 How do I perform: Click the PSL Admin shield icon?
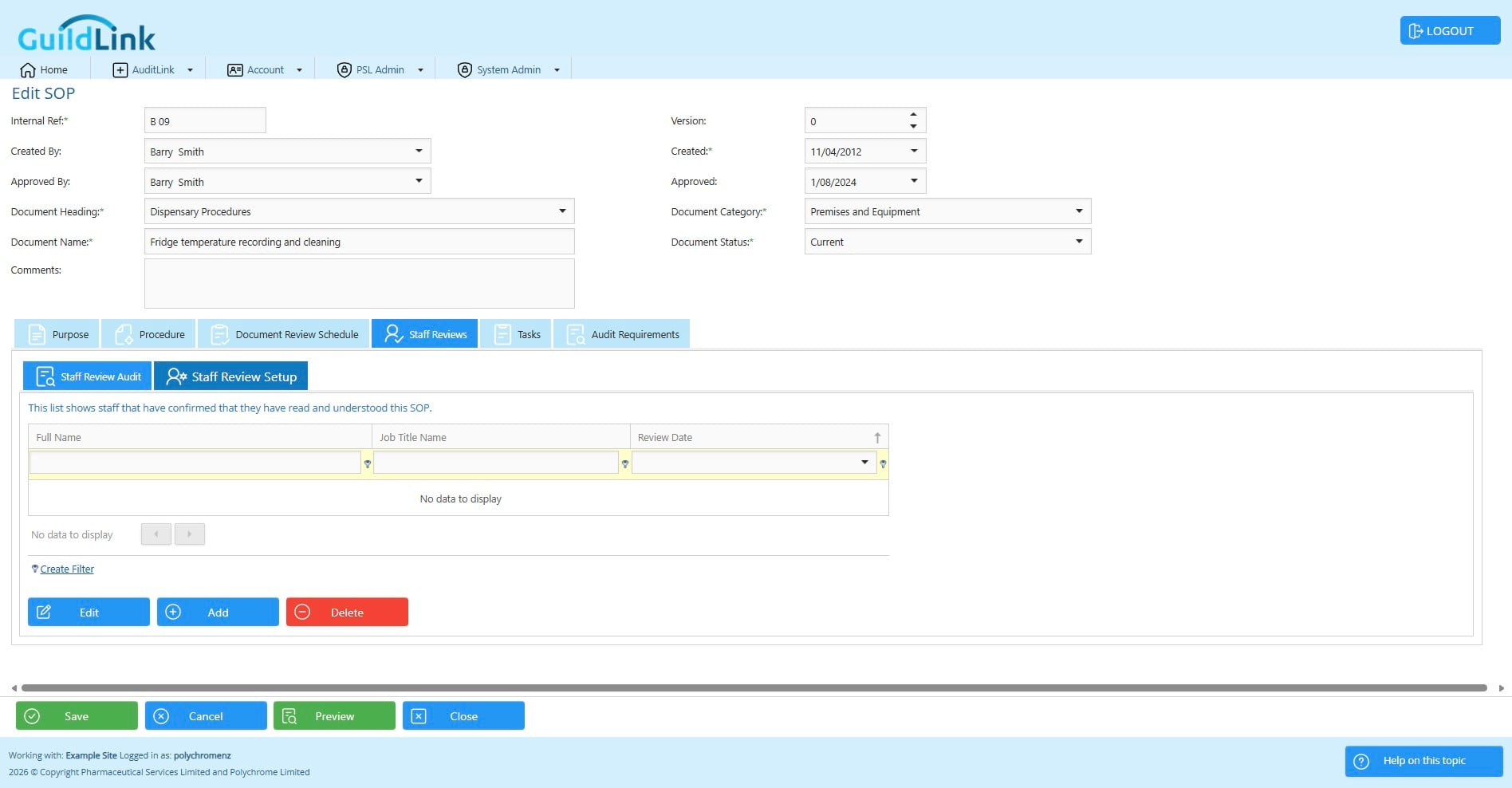(344, 70)
